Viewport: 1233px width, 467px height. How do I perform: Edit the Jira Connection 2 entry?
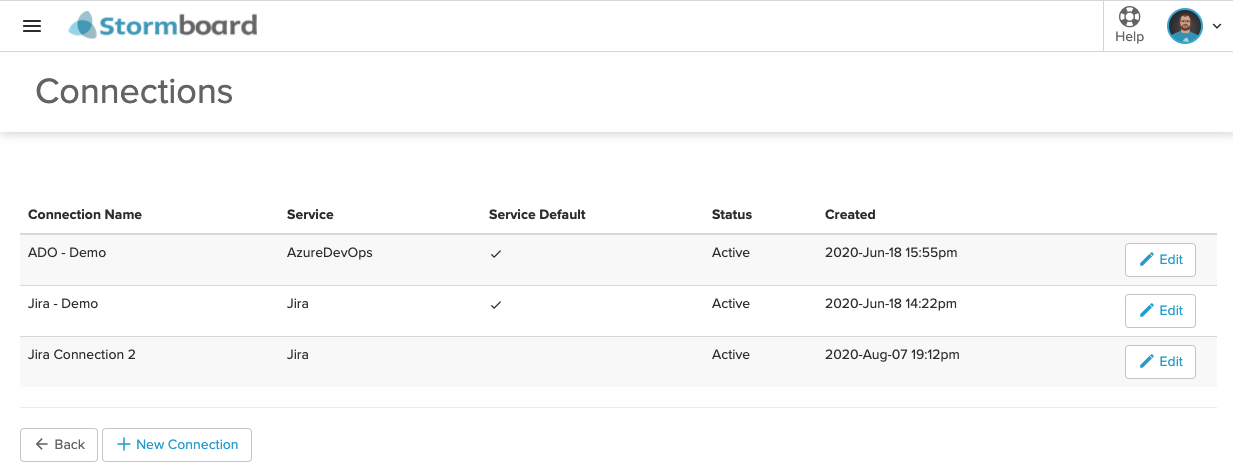click(1160, 362)
